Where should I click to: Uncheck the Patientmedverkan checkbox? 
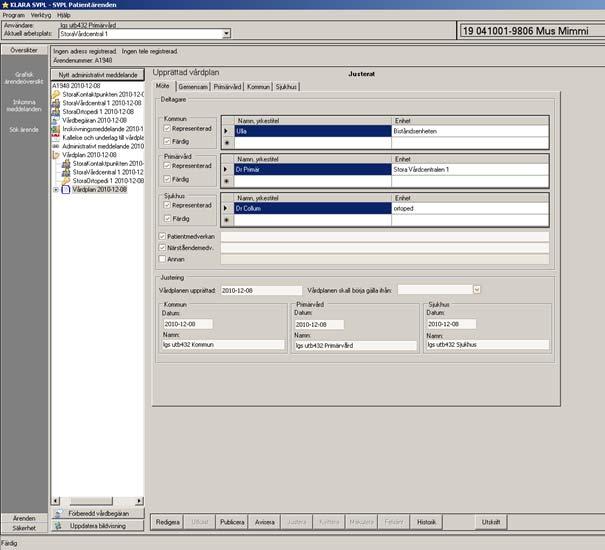162,236
